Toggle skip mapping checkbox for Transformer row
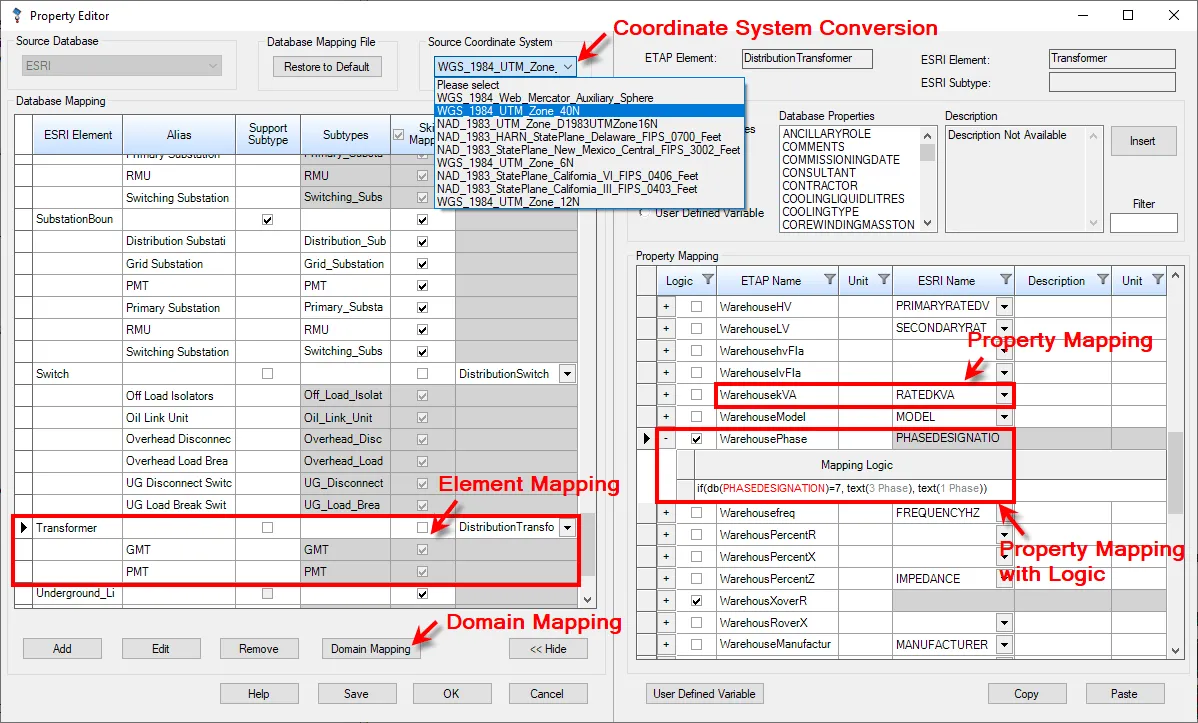The image size is (1198, 723). pyautogui.click(x=422, y=527)
